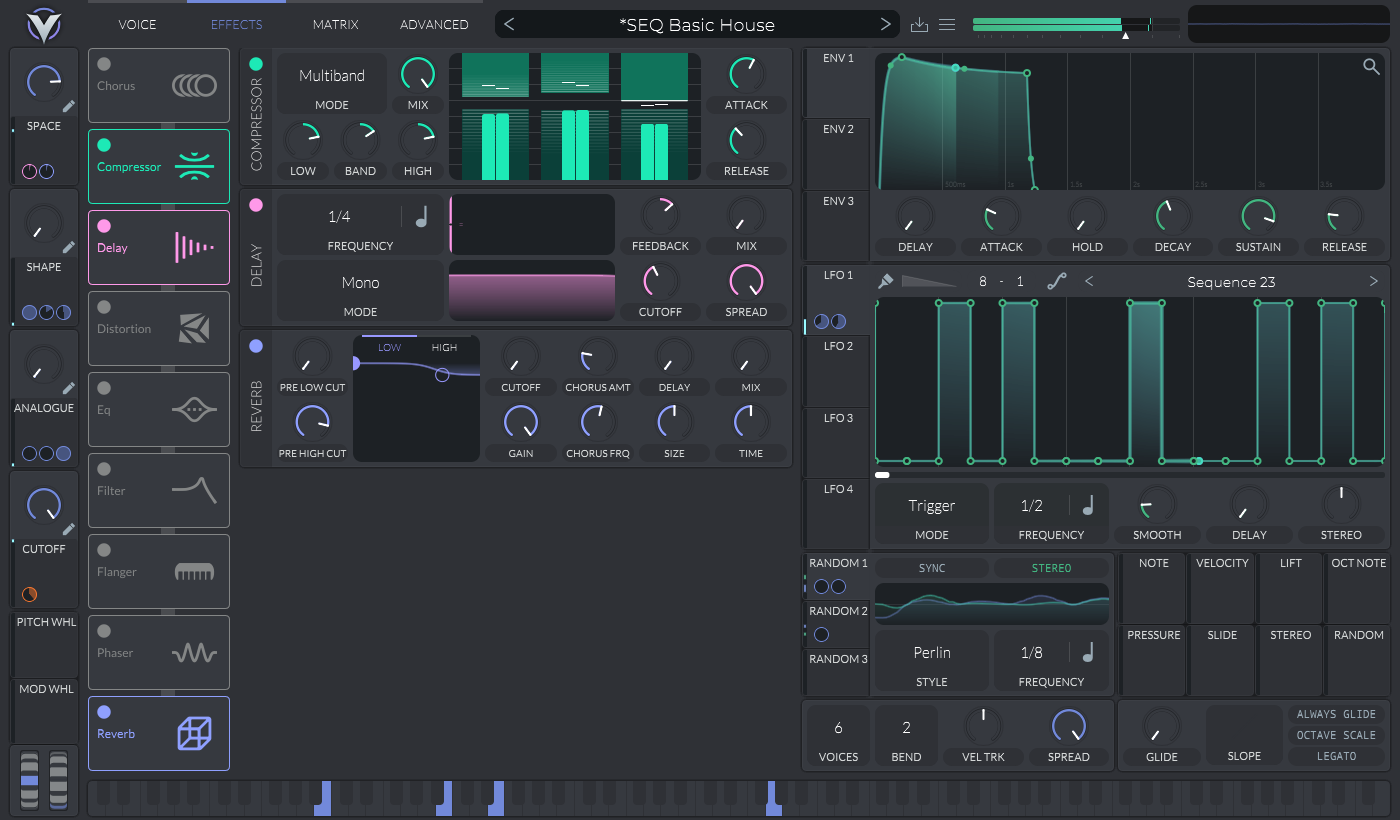Enable the Filter effect power dot
This screenshot has width=1400, height=820.
104,469
